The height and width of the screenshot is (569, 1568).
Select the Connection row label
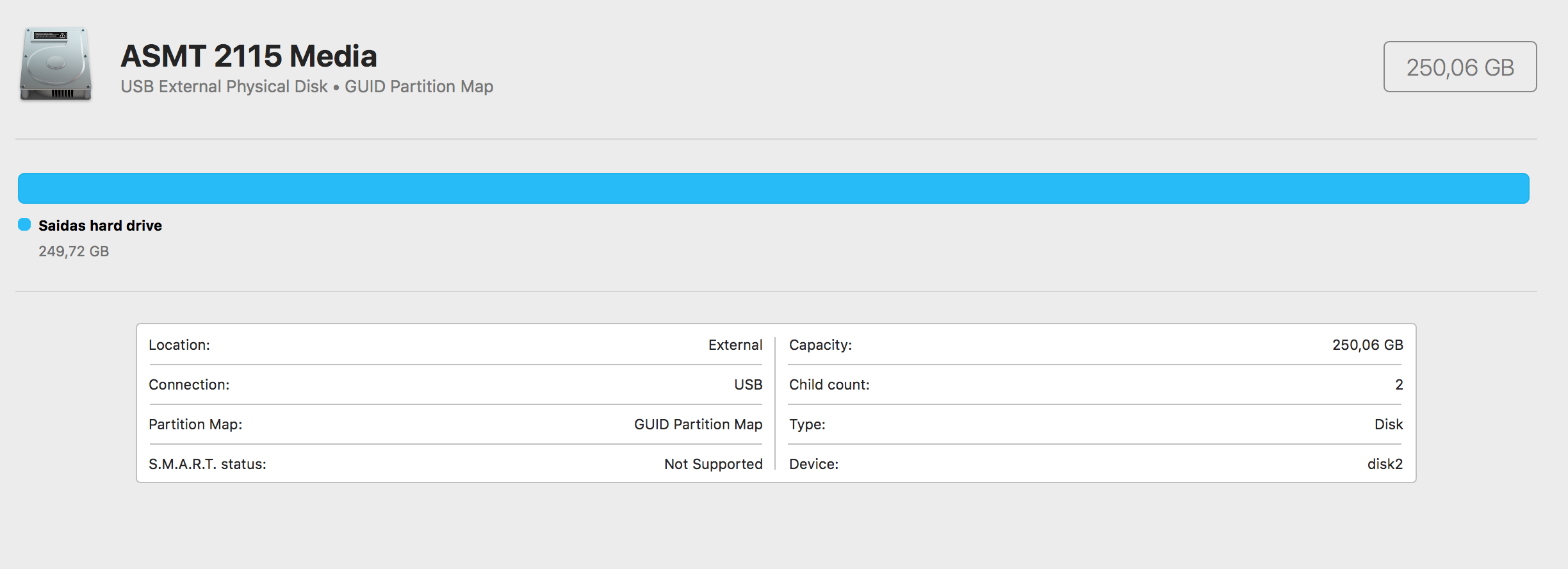point(189,384)
